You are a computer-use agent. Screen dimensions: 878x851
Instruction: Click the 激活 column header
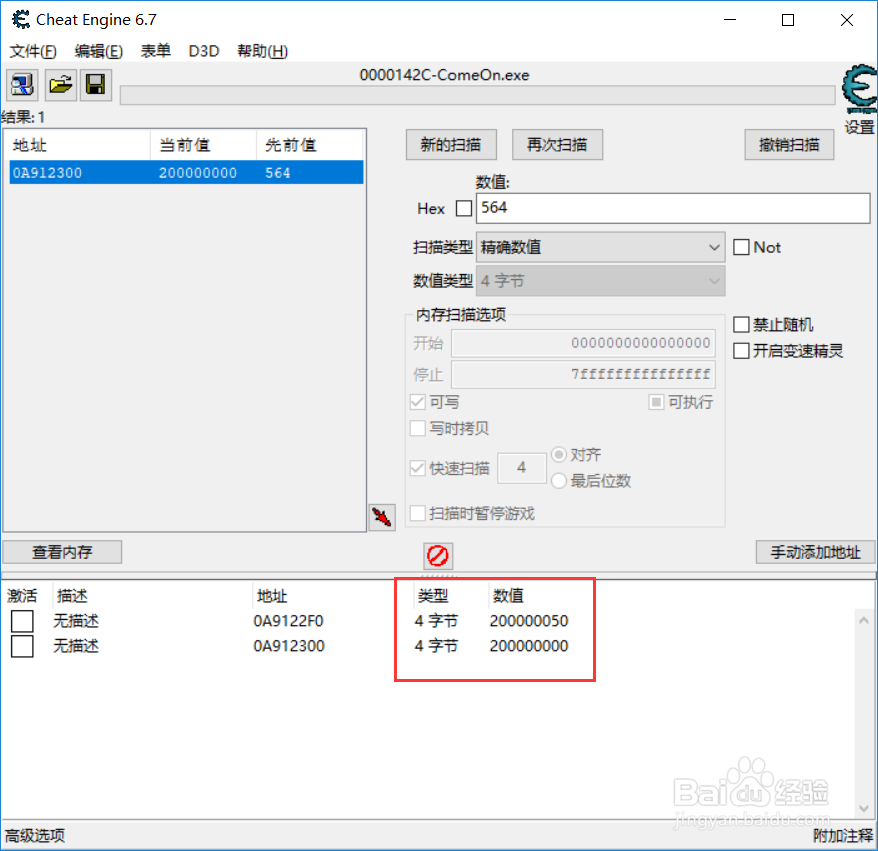click(22, 596)
